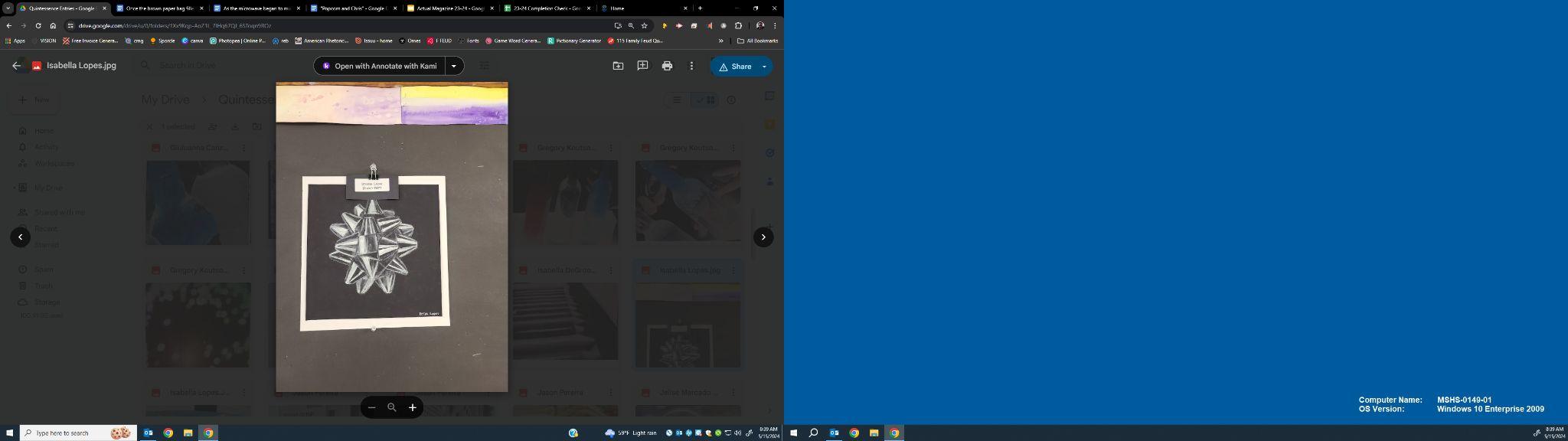Open a new Chrome tab
The width and height of the screenshot is (1568, 441).
700,8
